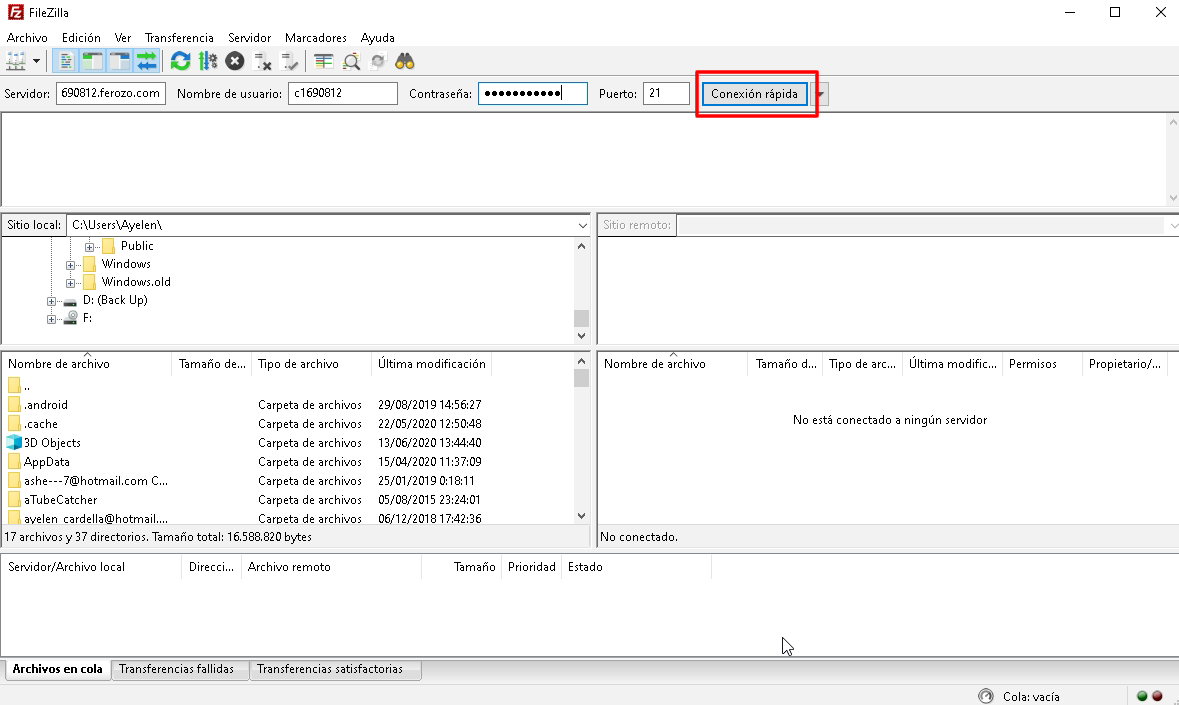This screenshot has height=705, width=1179.
Task: Expand the Windows folder node
Action: (x=71, y=265)
